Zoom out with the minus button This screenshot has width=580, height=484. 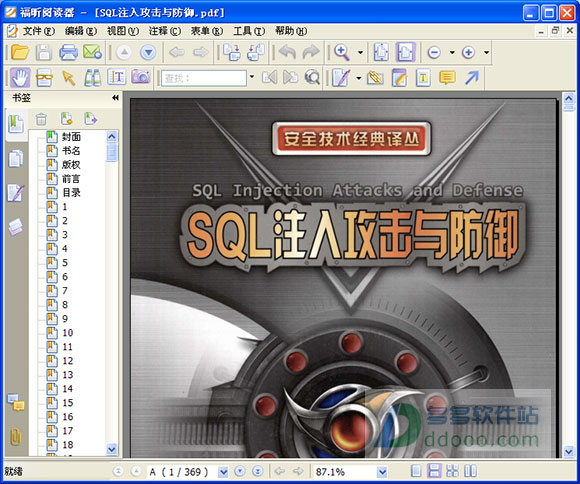point(434,52)
